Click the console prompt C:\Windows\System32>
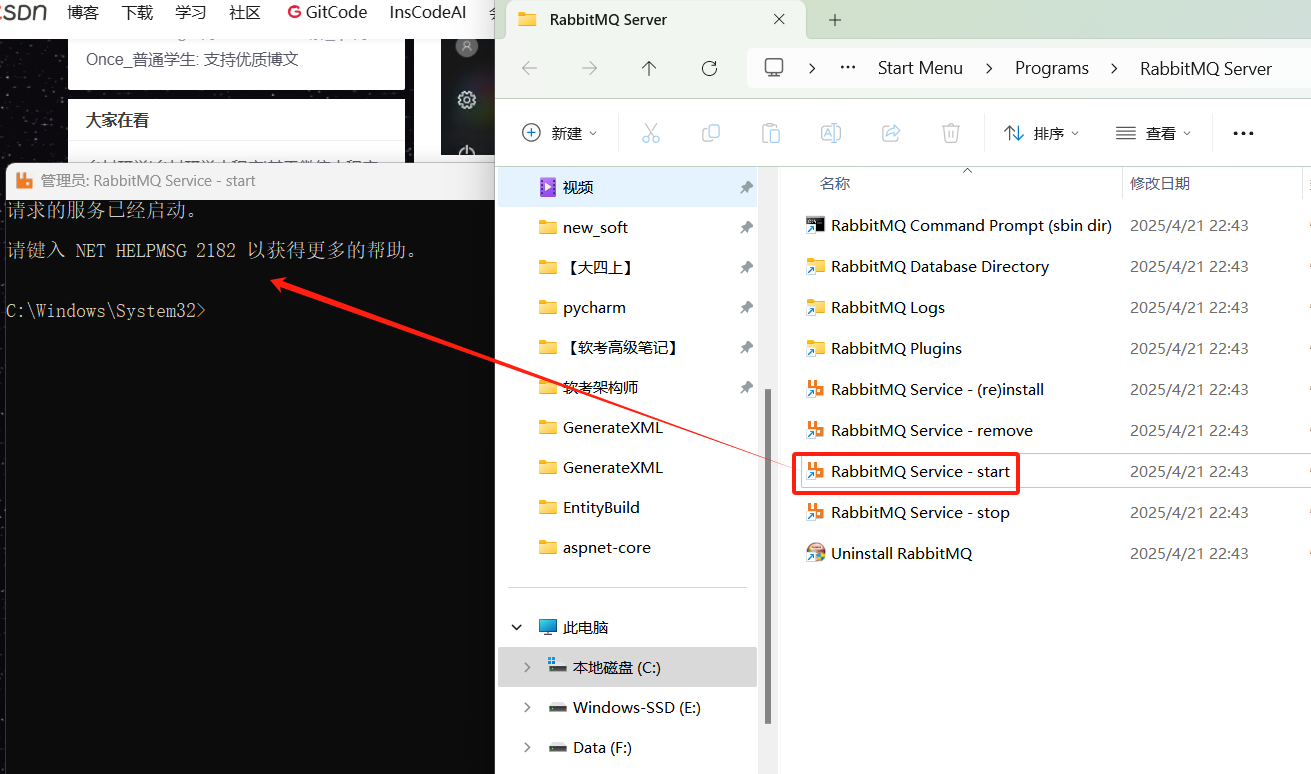 (106, 311)
